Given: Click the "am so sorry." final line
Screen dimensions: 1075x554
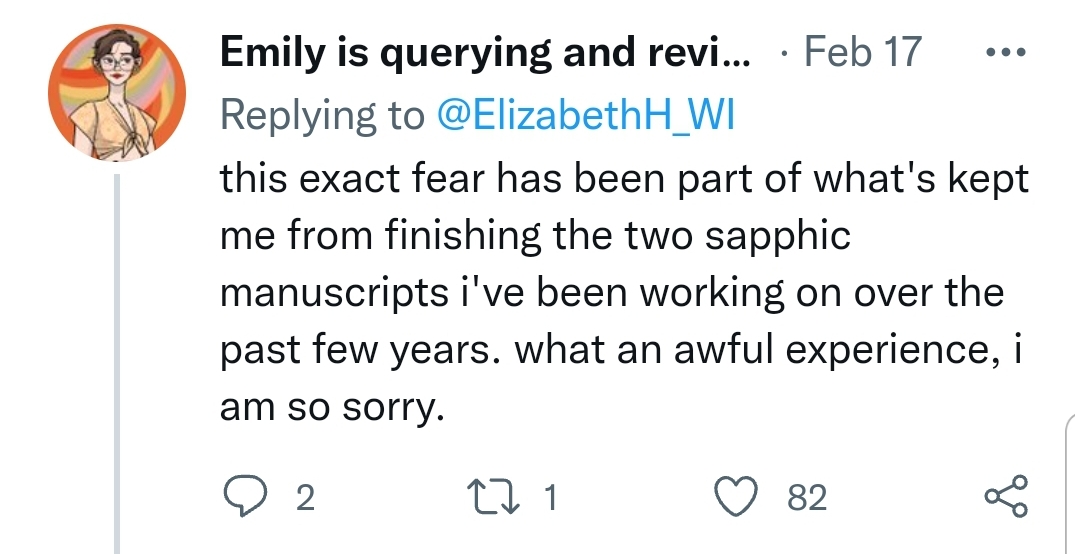Looking at the screenshot, I should point(333,408).
